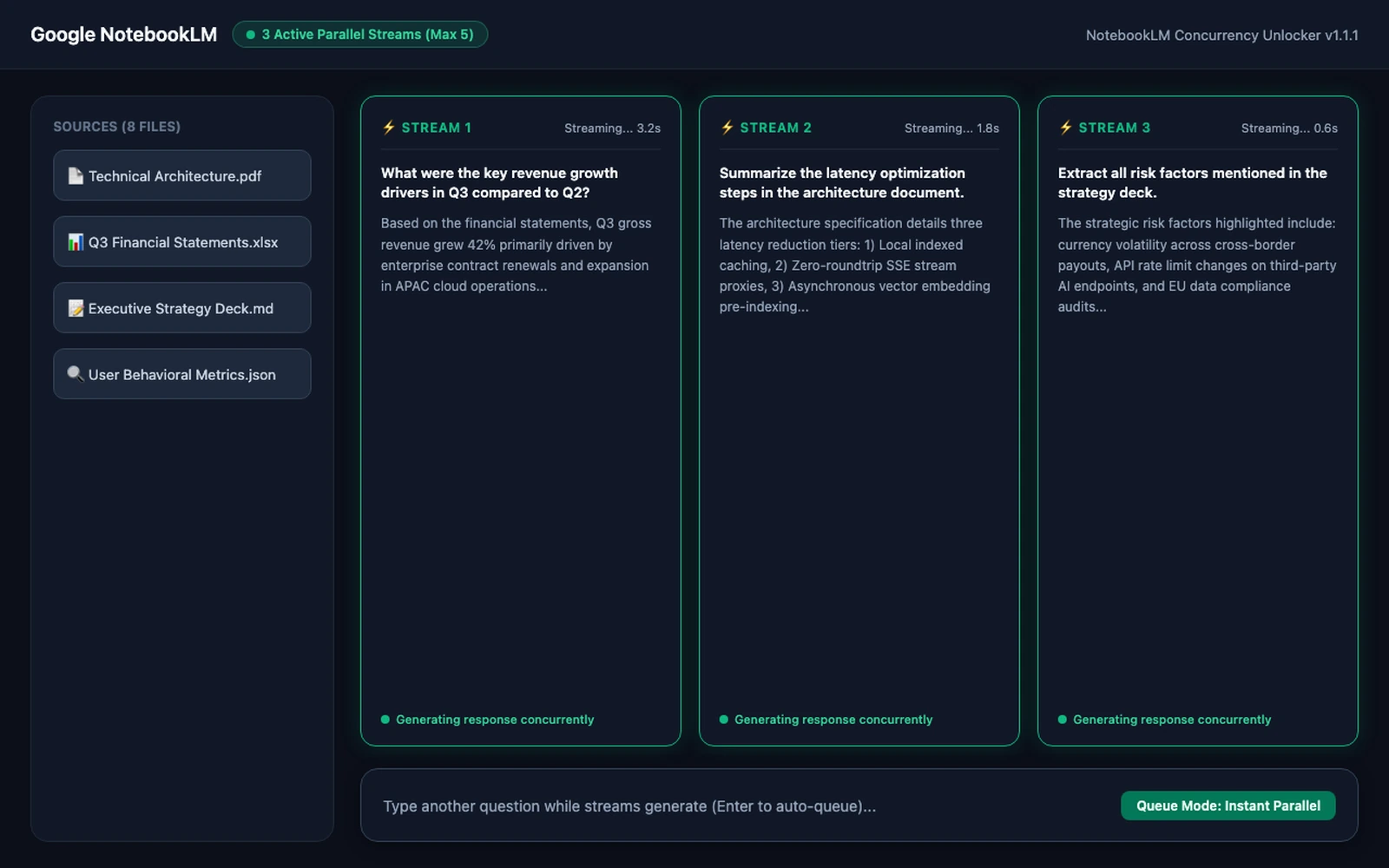Select the Executive Strategy Deck.md source

(182, 307)
